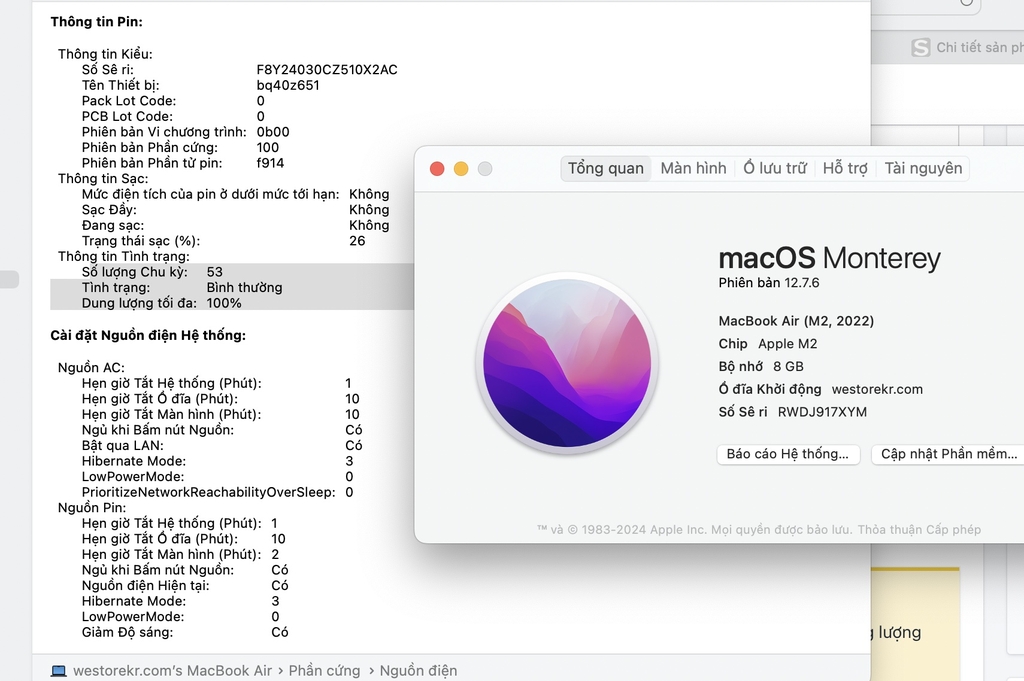This screenshot has height=681, width=1024.
Task: Click the Báo cáo Hệ thống button
Action: click(x=788, y=454)
